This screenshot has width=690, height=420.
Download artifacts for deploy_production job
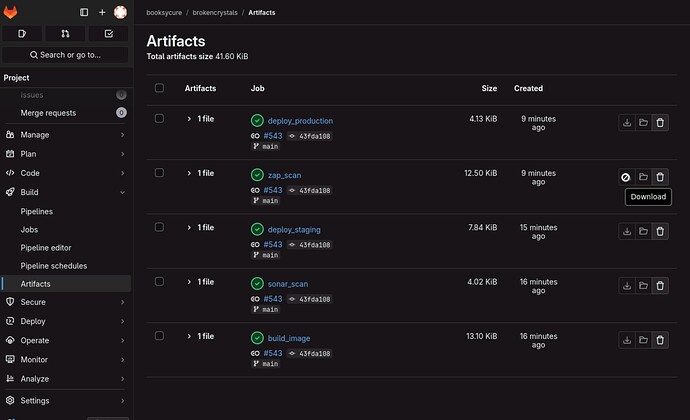click(626, 122)
